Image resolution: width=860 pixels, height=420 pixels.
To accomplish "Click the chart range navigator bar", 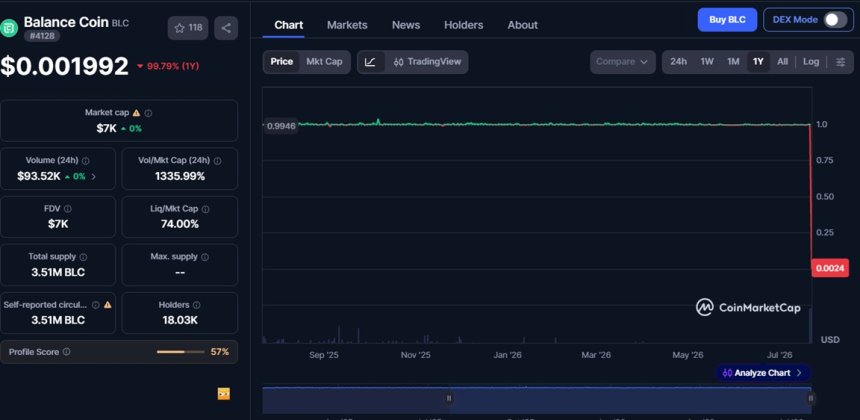I will (537, 400).
